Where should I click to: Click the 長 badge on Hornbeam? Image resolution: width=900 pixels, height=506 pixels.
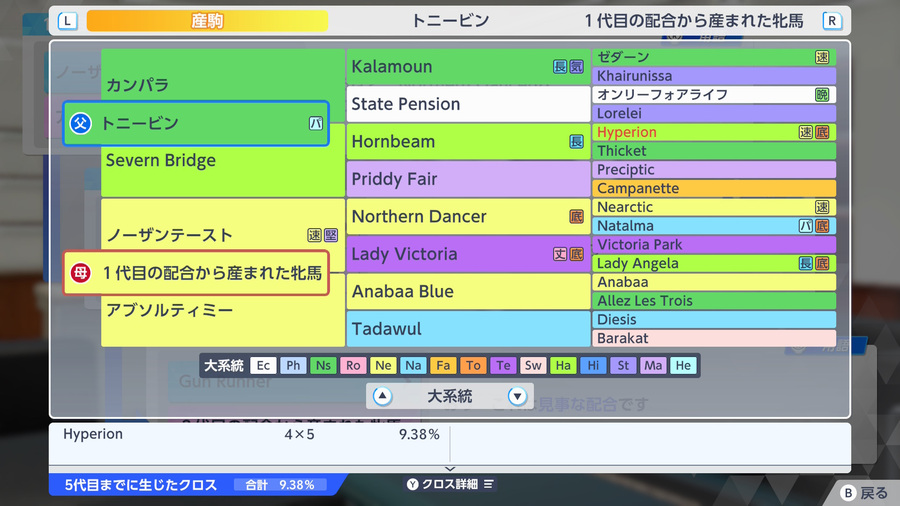[x=576, y=142]
